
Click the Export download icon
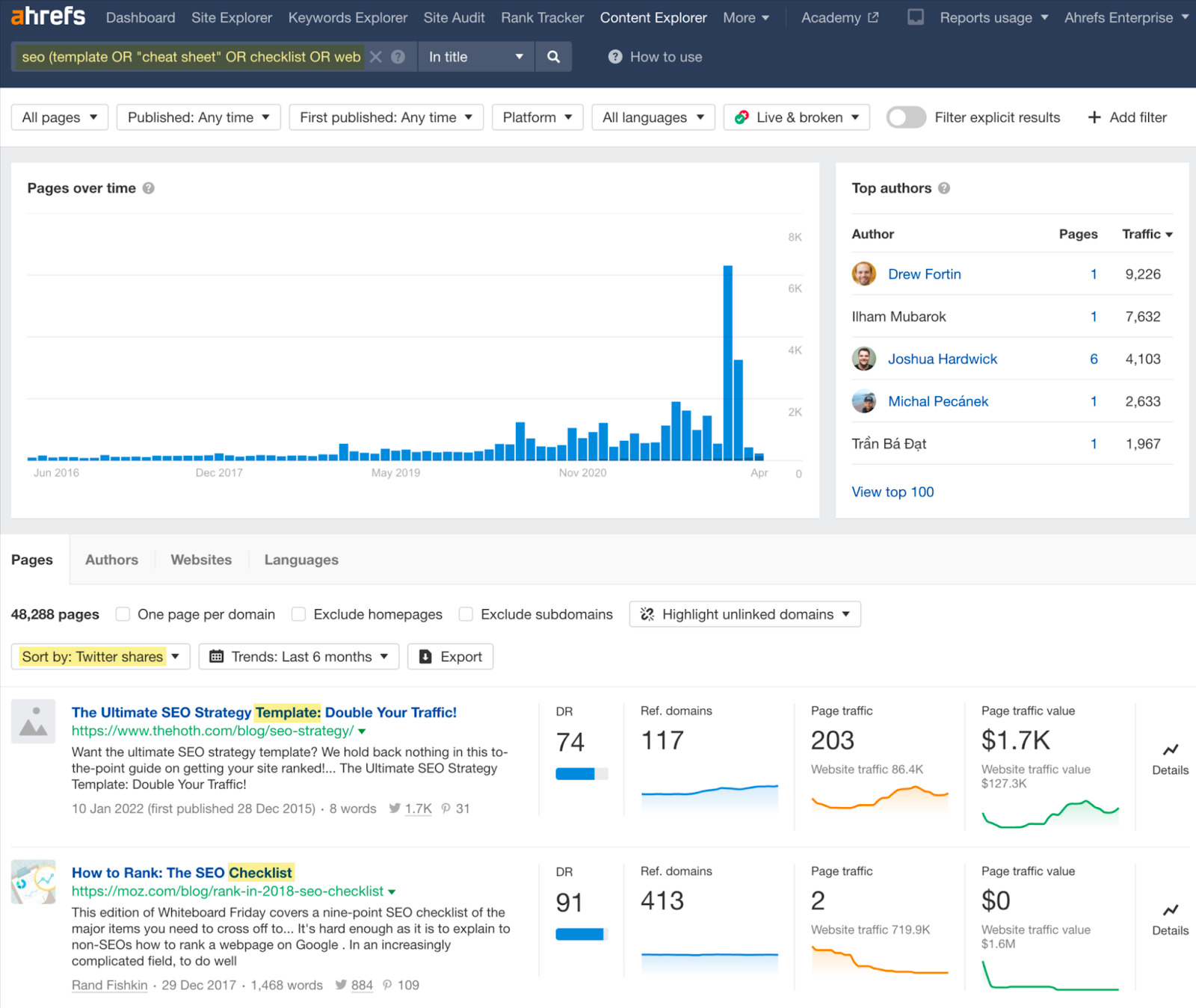[x=425, y=656]
